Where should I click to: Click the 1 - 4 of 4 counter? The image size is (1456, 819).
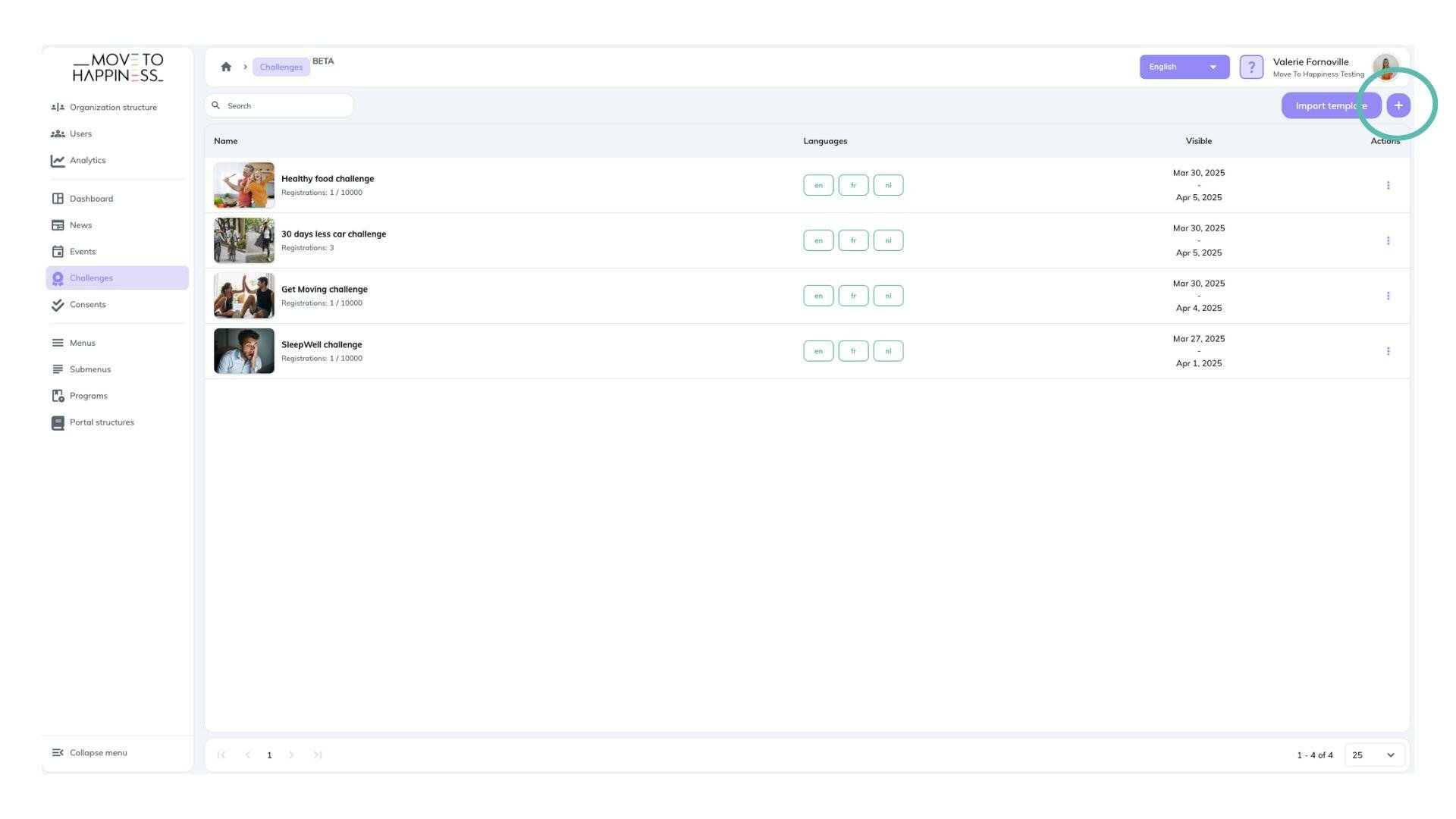(1315, 755)
